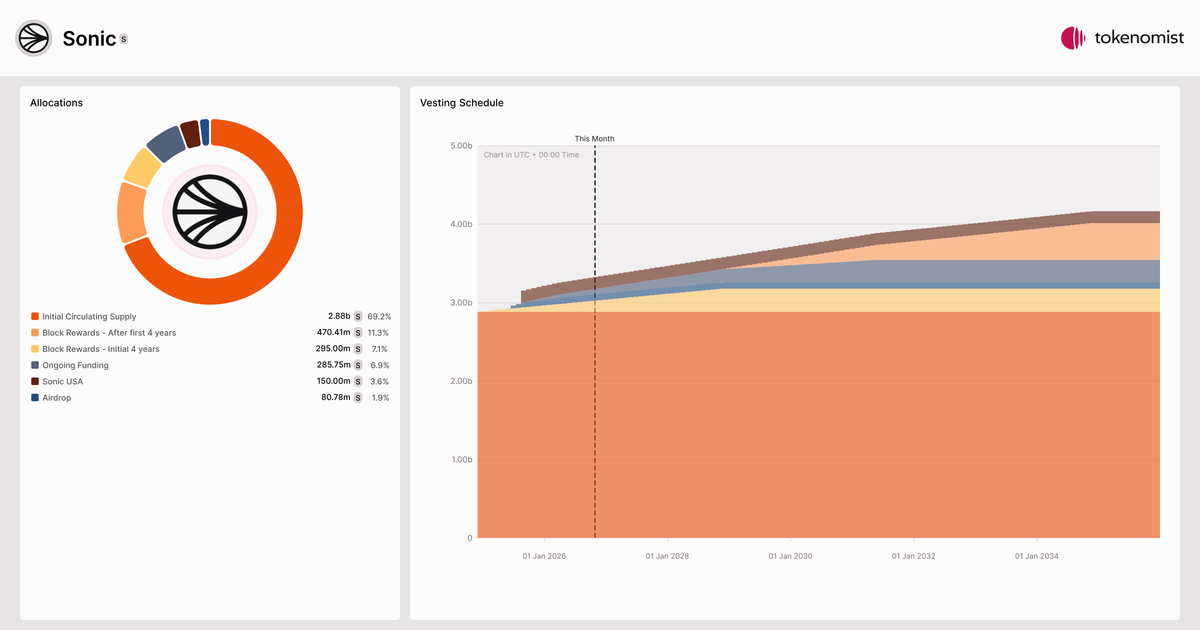Select the Initial Circulating Supply color swatch
The width and height of the screenshot is (1200, 630).
(35, 316)
